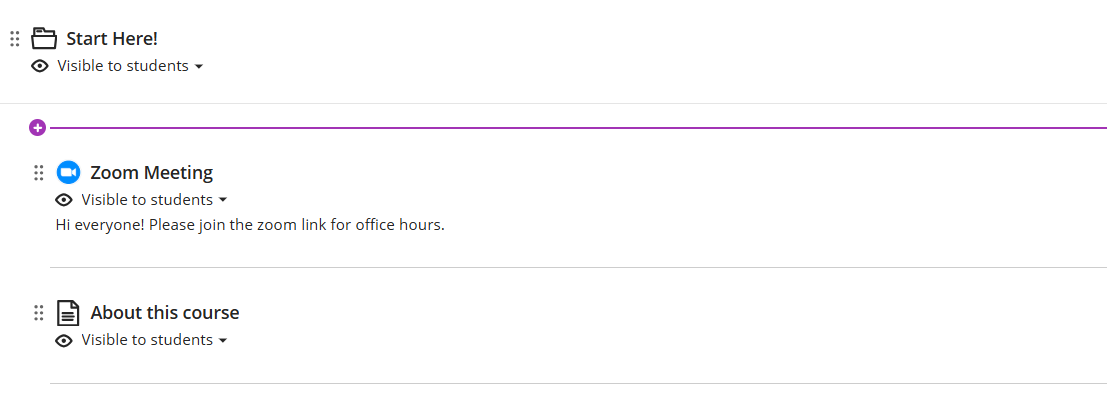Select the Zoom Meeting drag handle dots
This screenshot has height=410, width=1107.
39,173
